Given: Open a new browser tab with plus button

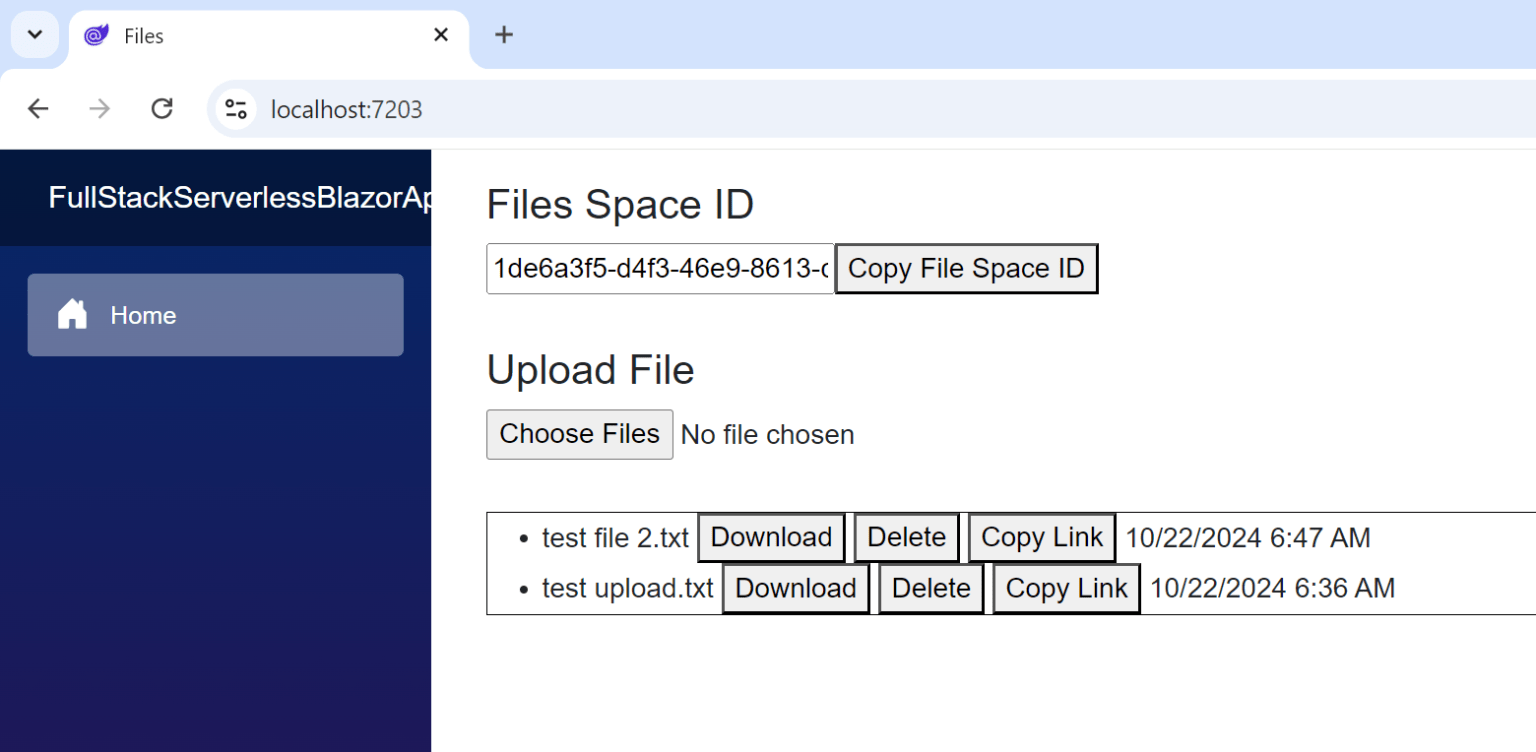Looking at the screenshot, I should tap(504, 34).
